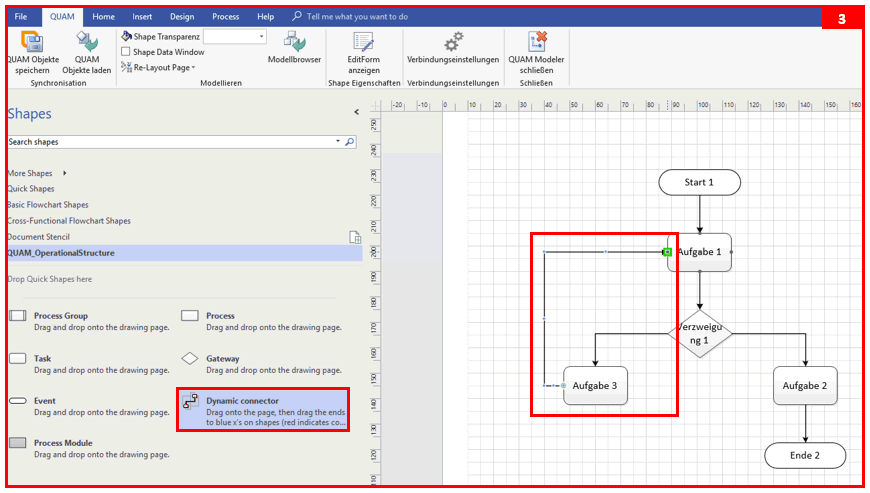Open the File menu
Screen dimensions: 870x493
click(21, 17)
